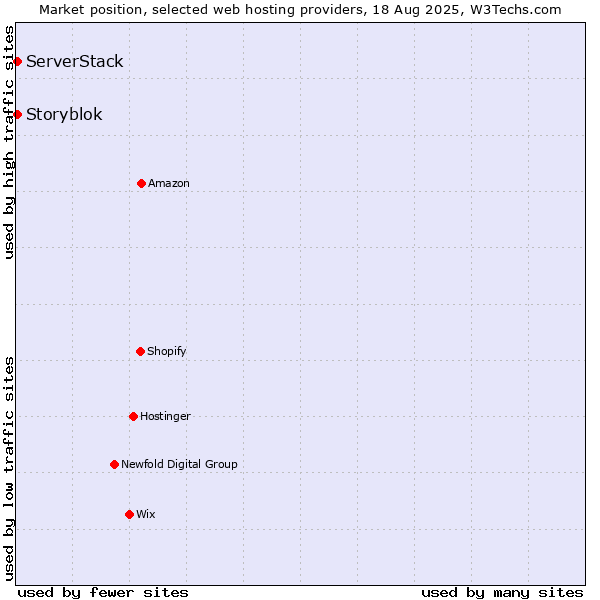Click the Newfold Digital Group data point
This screenshot has width=600, height=600.
(114, 465)
